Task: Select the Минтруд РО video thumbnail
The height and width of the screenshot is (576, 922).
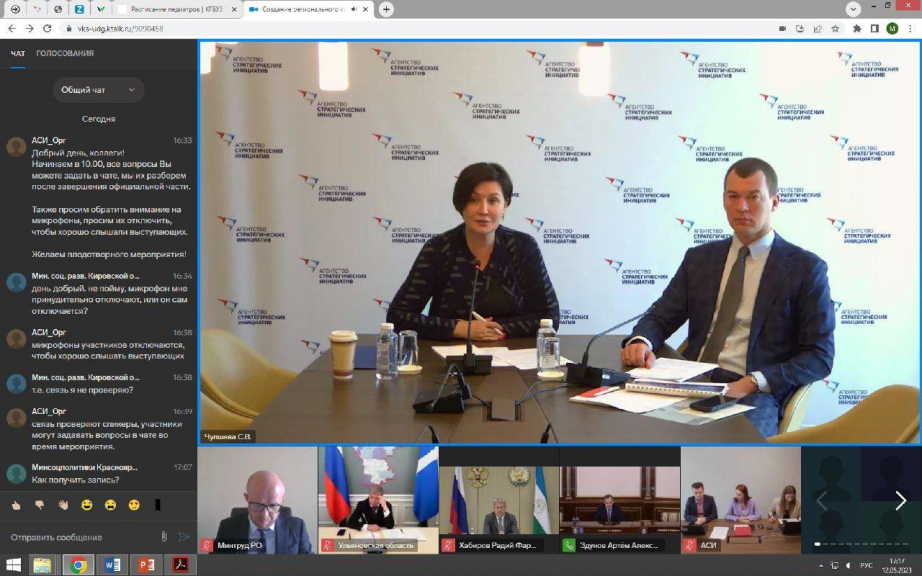Action: pyautogui.click(x=258, y=500)
